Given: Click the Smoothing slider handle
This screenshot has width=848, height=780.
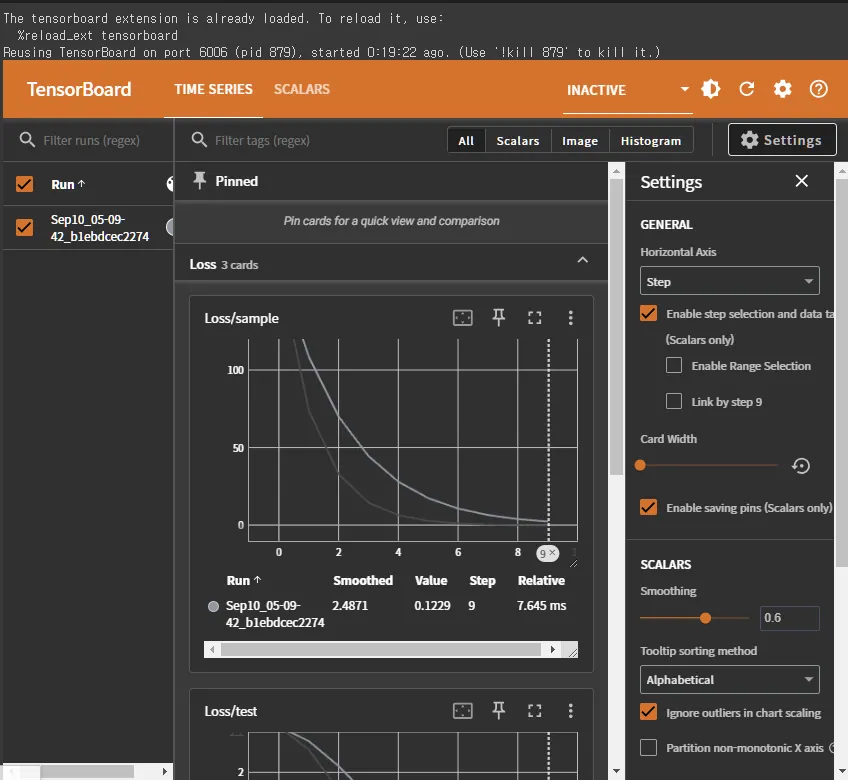Looking at the screenshot, I should tap(706, 618).
